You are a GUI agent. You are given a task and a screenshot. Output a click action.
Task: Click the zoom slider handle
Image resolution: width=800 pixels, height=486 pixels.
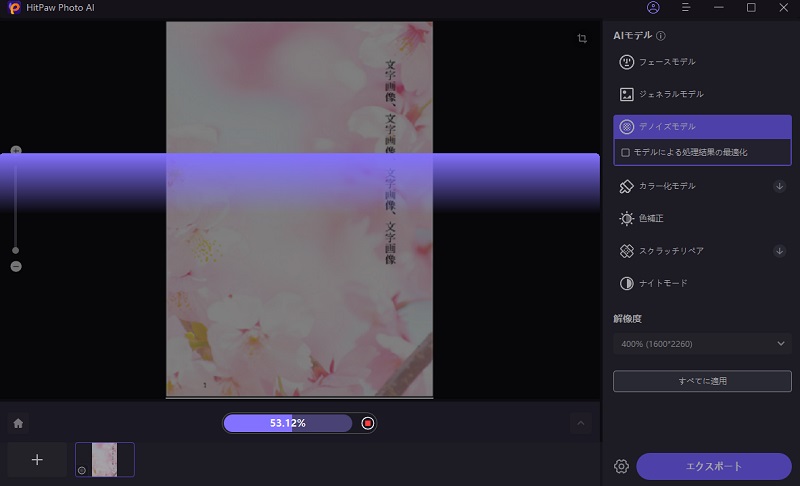pyautogui.click(x=16, y=250)
